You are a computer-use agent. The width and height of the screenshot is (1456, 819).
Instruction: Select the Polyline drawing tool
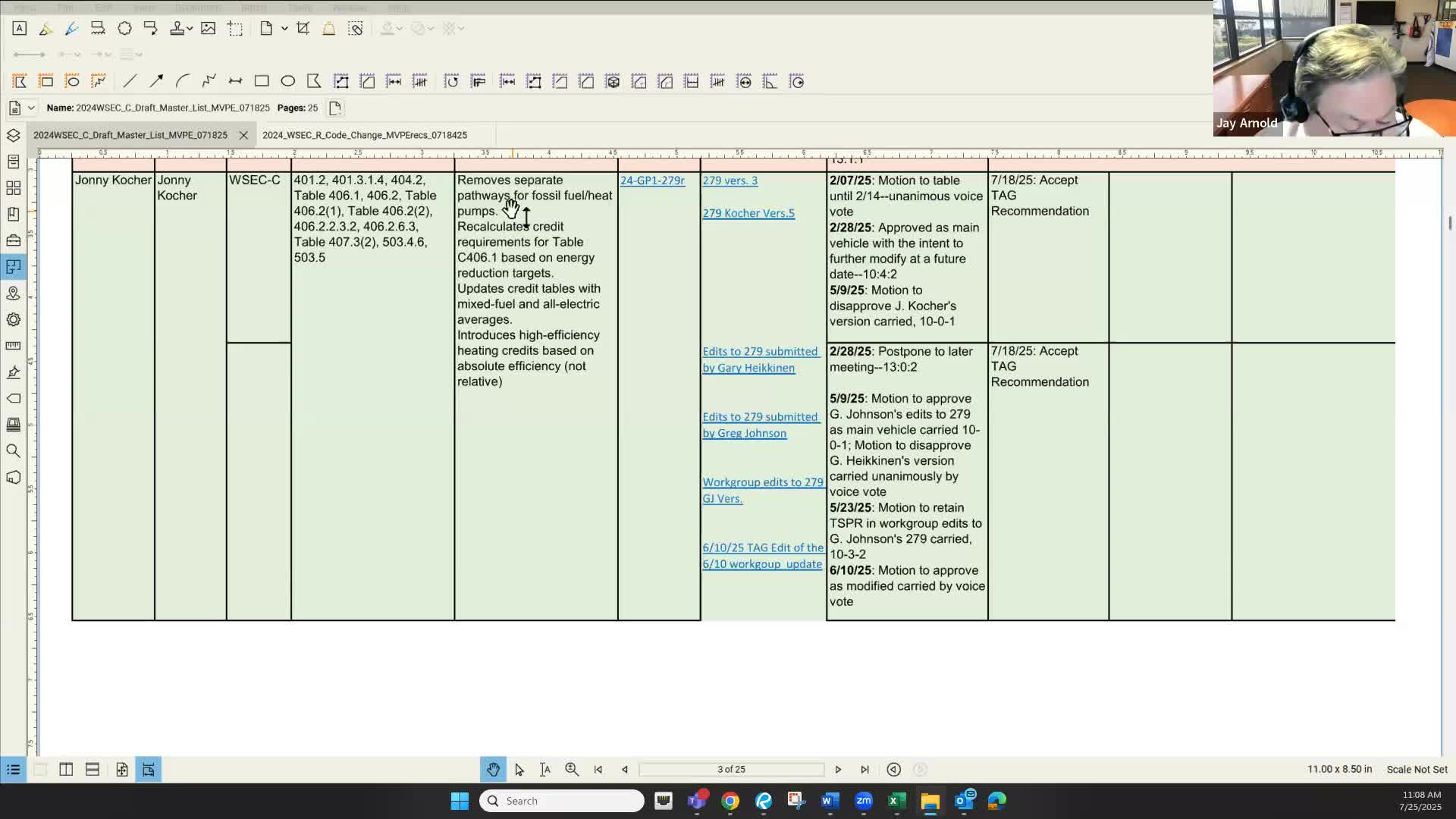(209, 81)
